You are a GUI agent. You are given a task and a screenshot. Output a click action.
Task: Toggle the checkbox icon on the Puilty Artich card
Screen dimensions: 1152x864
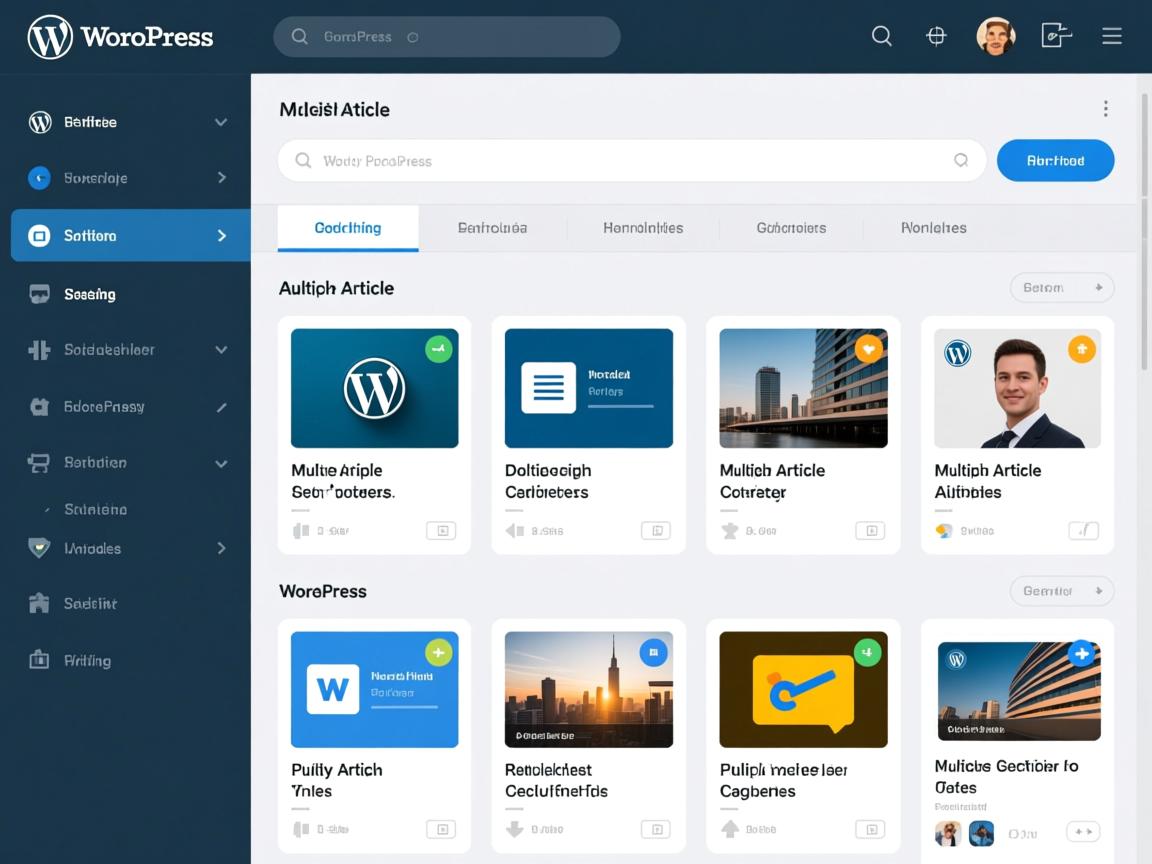440,829
